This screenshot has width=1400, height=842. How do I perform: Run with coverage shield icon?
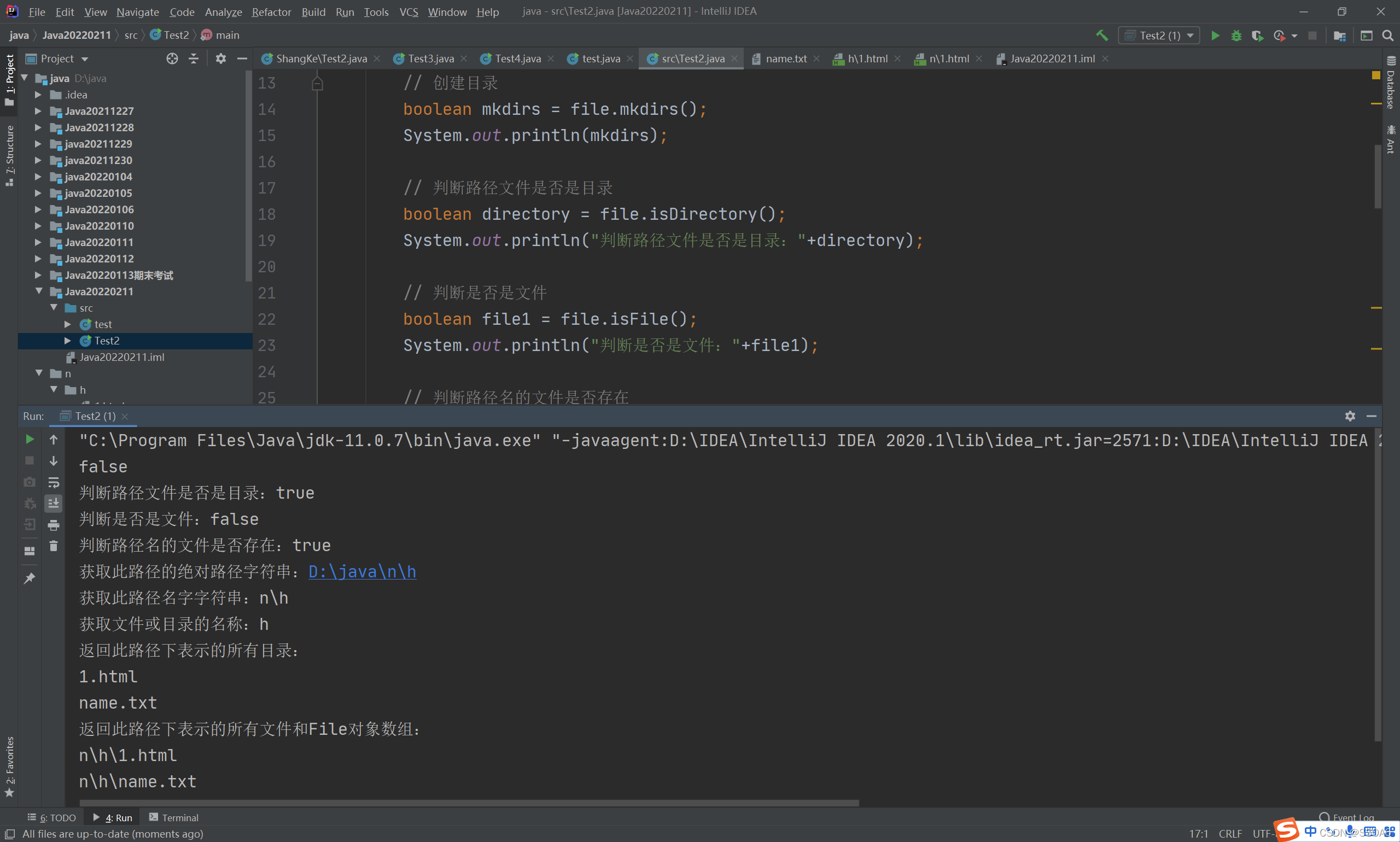click(x=1257, y=35)
